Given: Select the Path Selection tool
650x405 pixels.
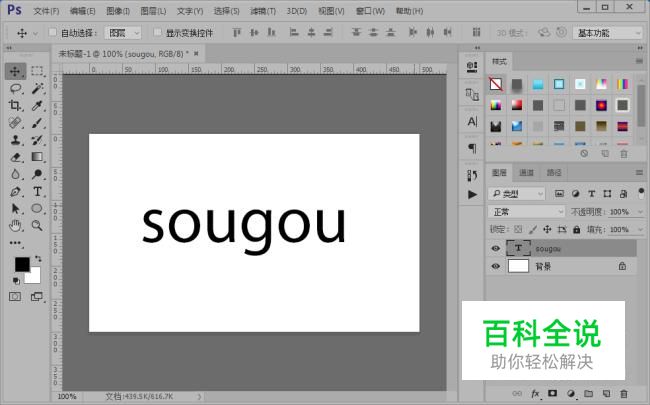Looking at the screenshot, I should coord(15,208).
